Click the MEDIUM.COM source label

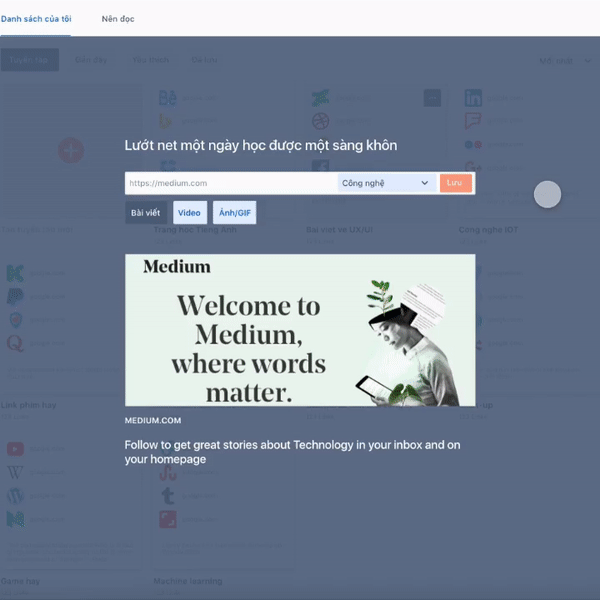(153, 420)
